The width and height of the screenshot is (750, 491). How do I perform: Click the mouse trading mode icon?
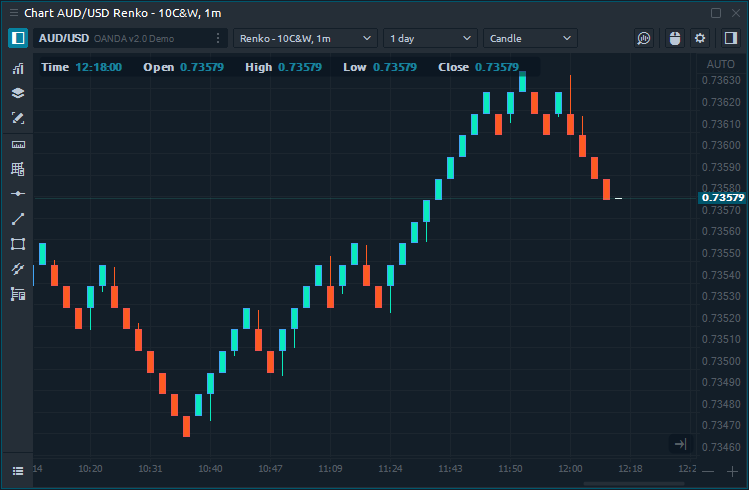point(673,38)
